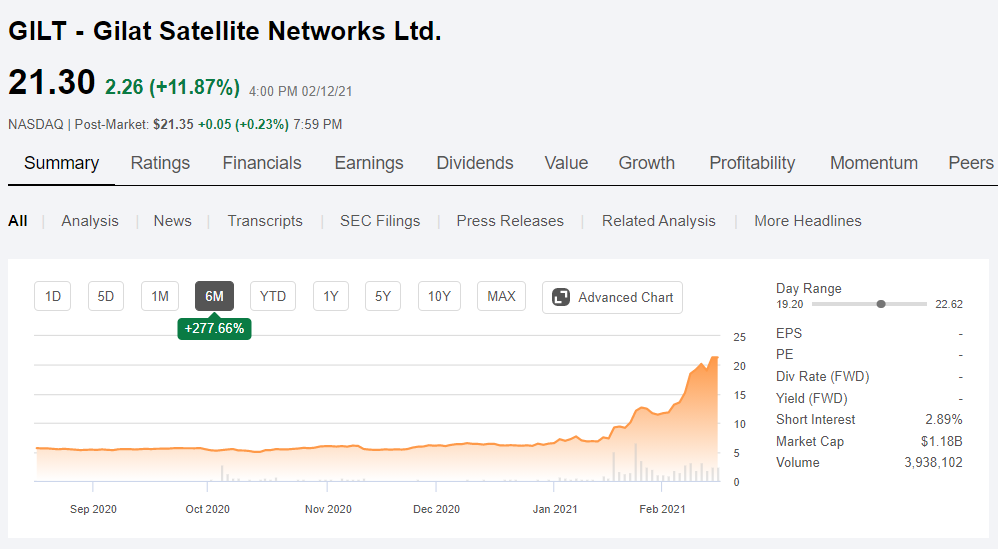
Task: Click the Day Range slider marker
Action: click(x=881, y=304)
